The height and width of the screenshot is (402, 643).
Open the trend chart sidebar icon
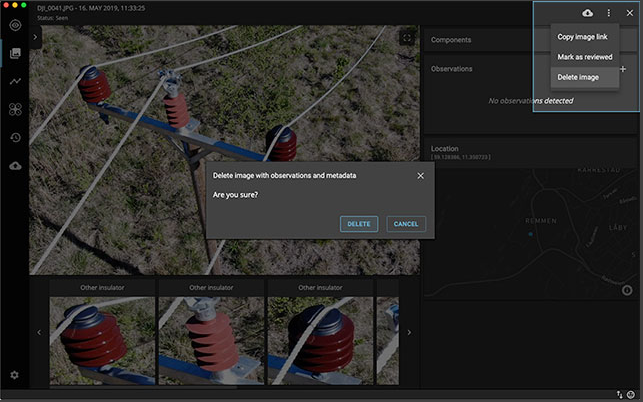(x=14, y=81)
